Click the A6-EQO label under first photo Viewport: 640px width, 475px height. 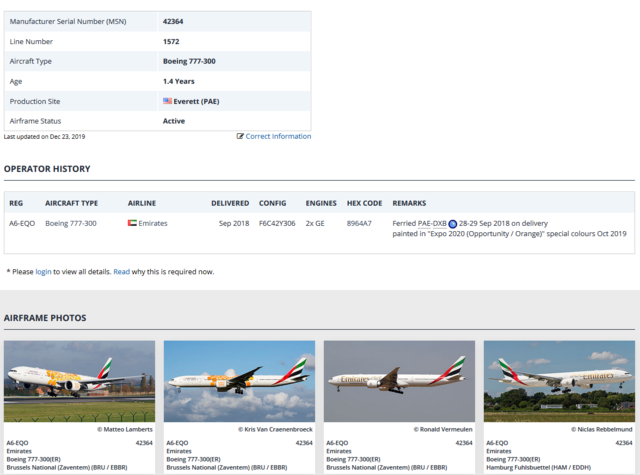pyautogui.click(x=18, y=443)
